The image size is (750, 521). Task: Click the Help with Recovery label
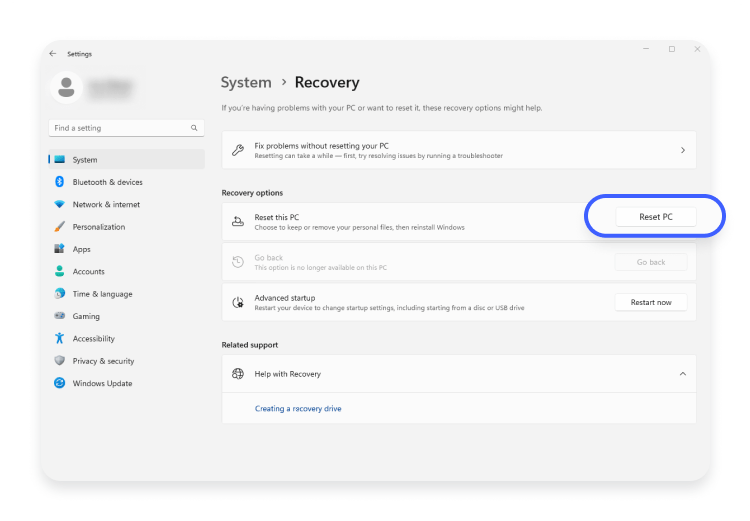click(x=287, y=374)
